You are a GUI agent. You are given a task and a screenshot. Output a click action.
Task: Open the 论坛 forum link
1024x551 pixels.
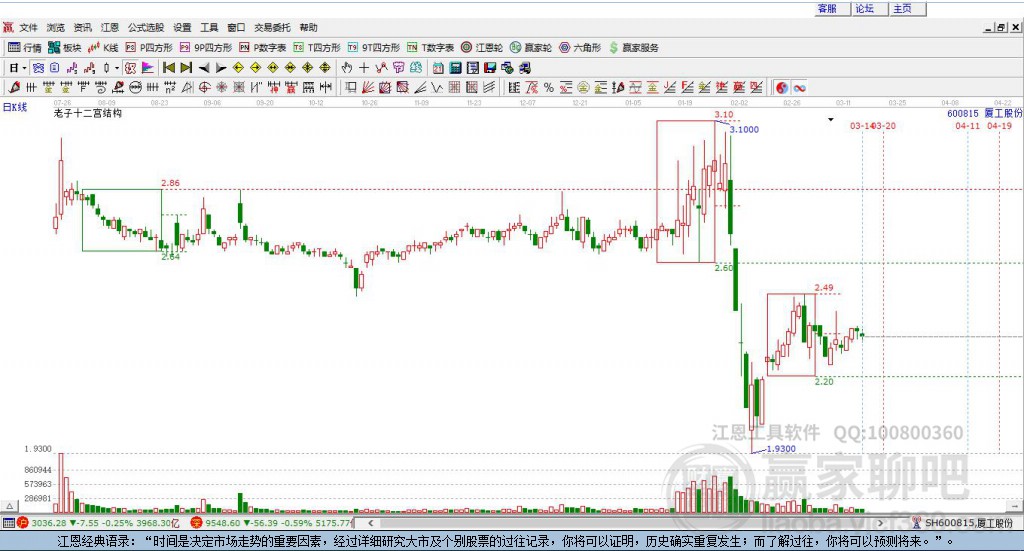click(x=864, y=8)
